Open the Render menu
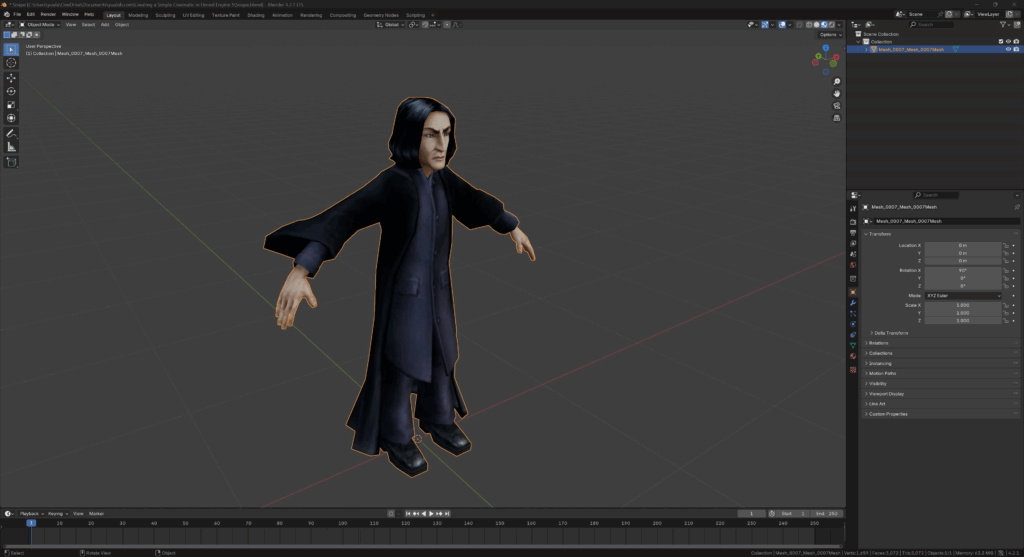The image size is (1024, 557). tap(47, 15)
